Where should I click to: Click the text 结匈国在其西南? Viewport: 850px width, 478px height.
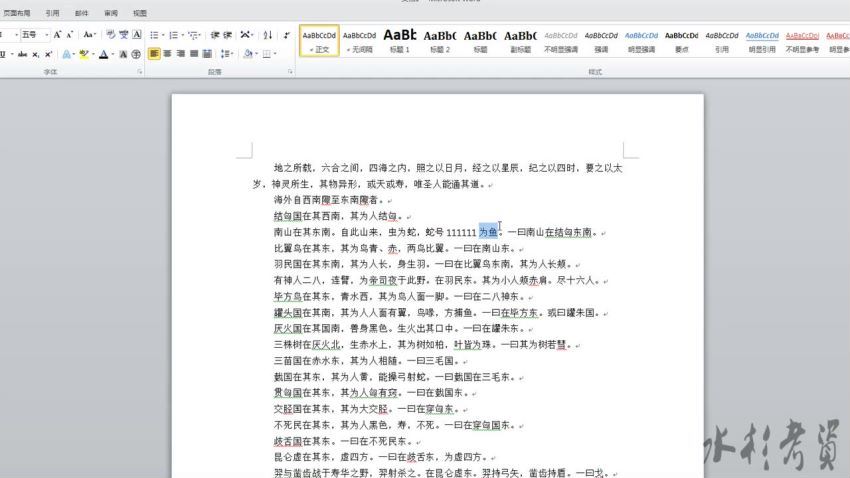(x=307, y=216)
